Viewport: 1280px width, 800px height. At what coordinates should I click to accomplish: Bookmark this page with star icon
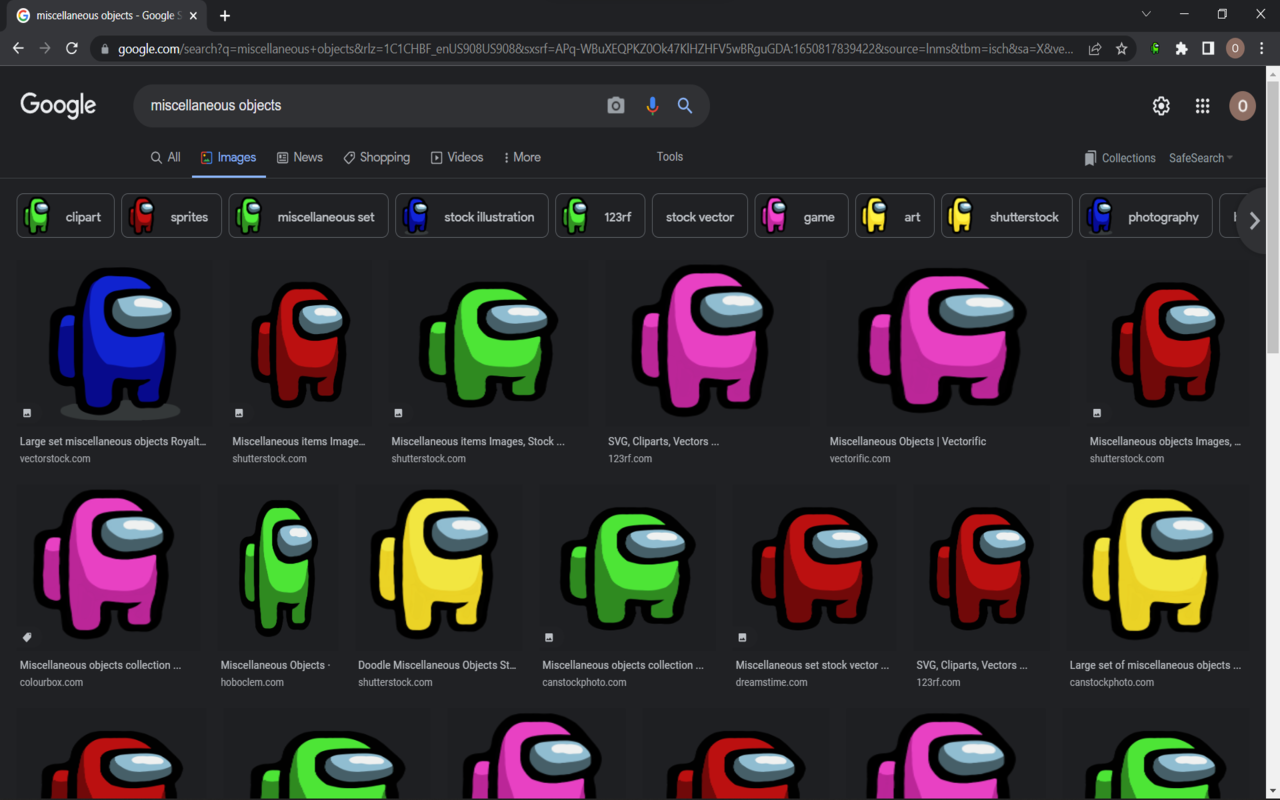pyautogui.click(x=1122, y=48)
